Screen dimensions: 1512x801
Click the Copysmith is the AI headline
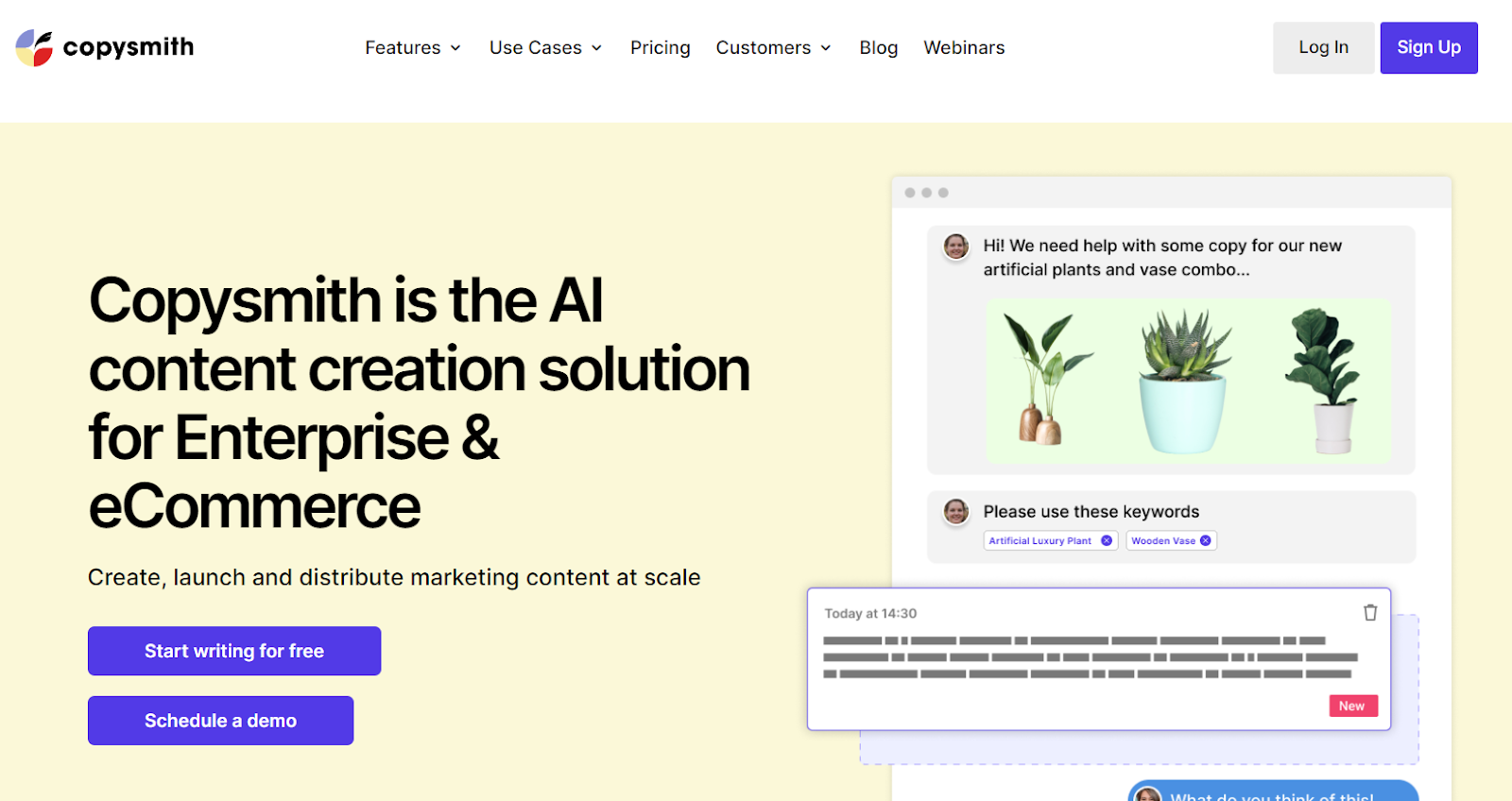tap(420, 403)
